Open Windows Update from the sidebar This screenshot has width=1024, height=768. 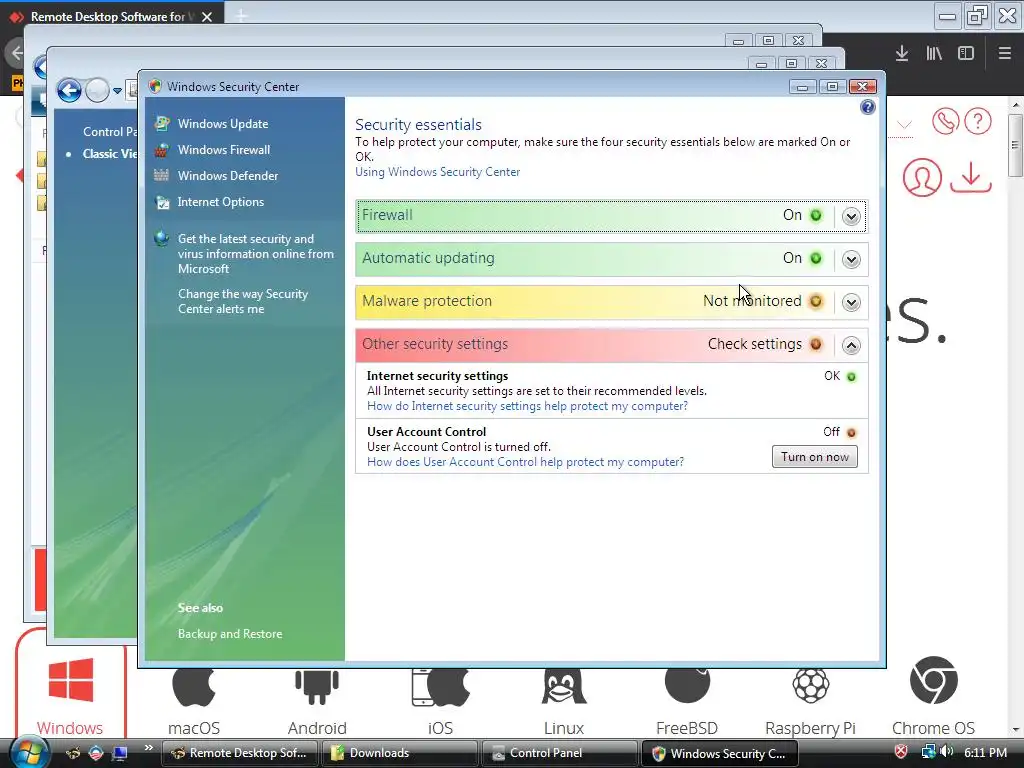[x=223, y=123]
